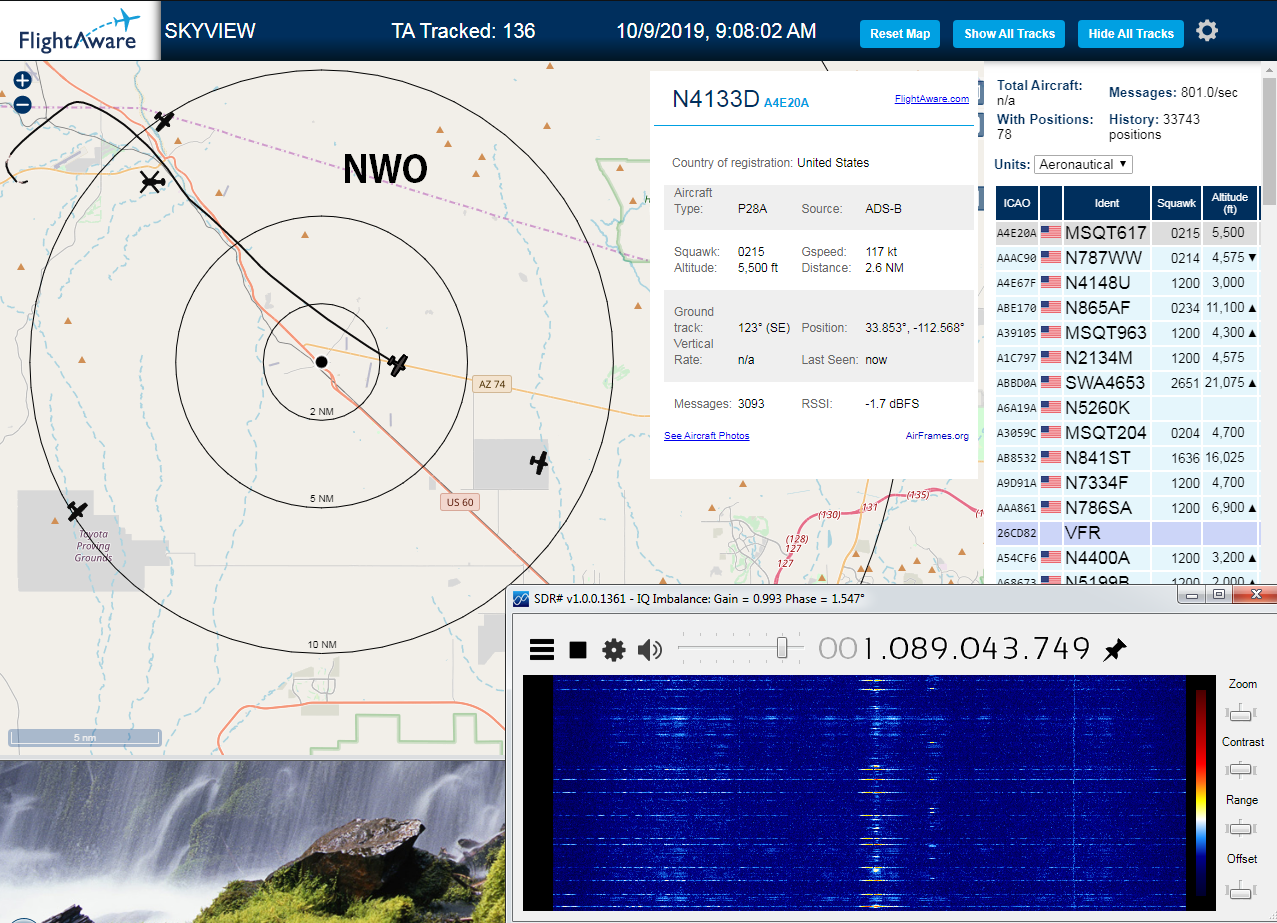Image resolution: width=1277 pixels, height=923 pixels.
Task: Select the MSQT963 aircraft row
Action: pos(1126,333)
